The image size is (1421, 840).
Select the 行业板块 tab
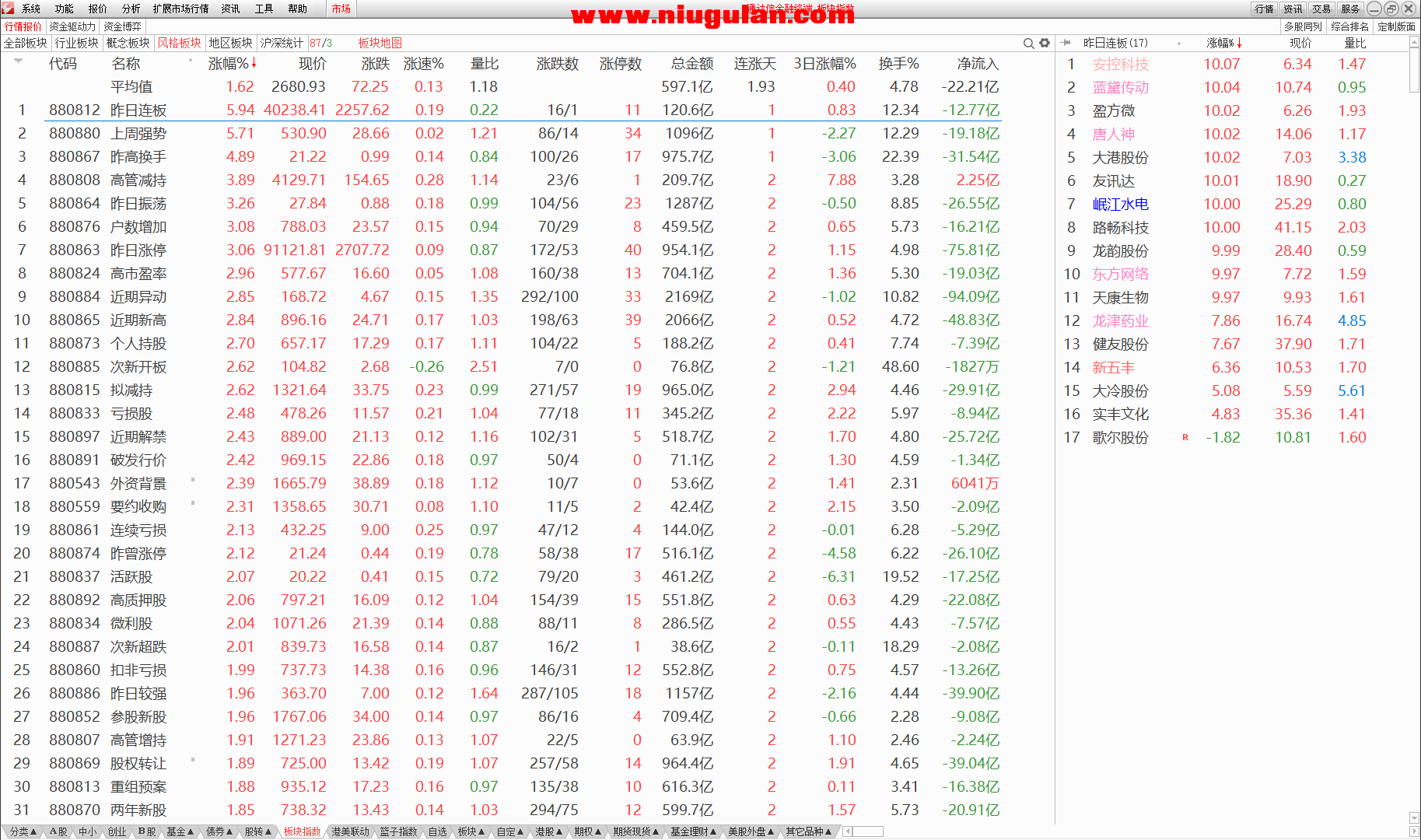[77, 43]
